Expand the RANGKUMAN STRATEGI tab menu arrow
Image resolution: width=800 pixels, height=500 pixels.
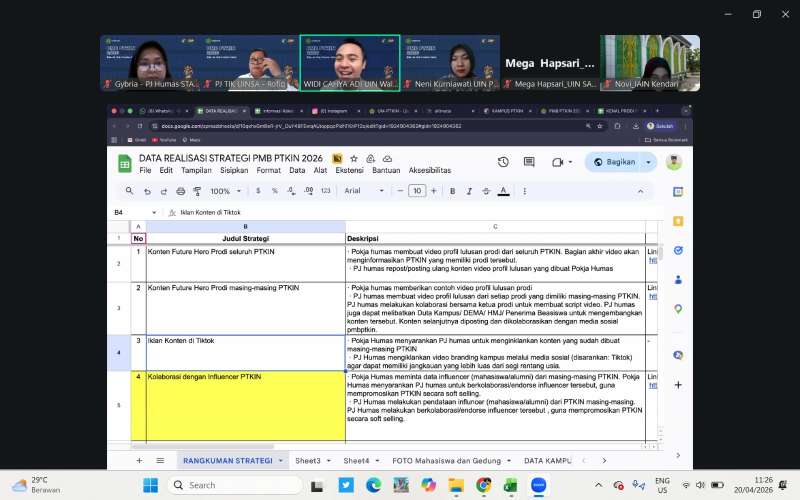pos(281,460)
